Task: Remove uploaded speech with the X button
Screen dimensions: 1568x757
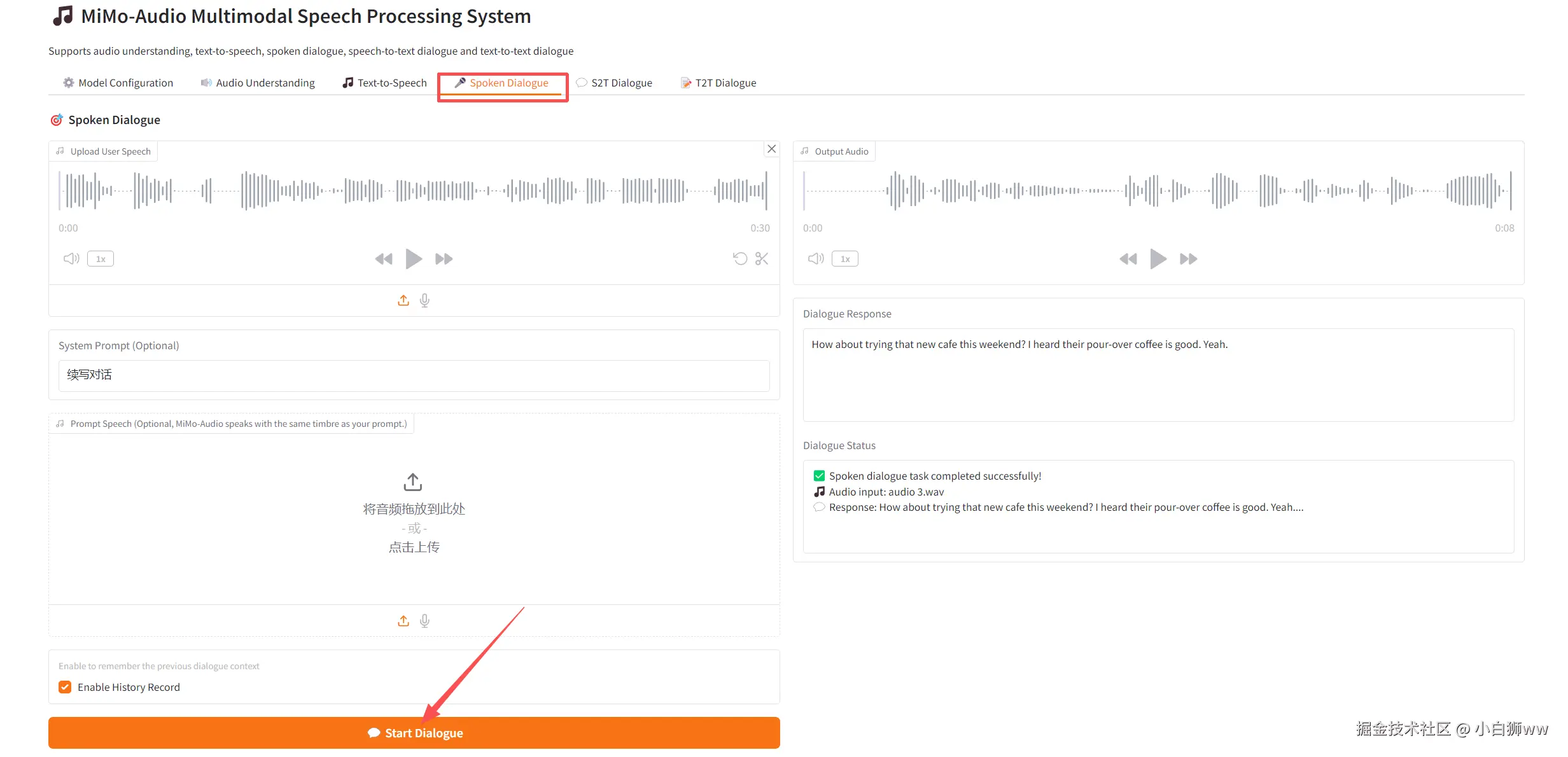Action: pos(771,149)
